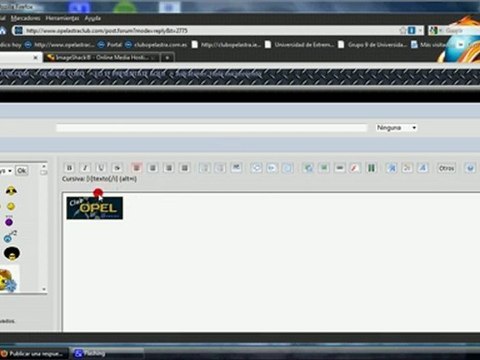Viewport: 480px width, 360px height.
Task: Open the Herramientas menu
Action: point(62,18)
